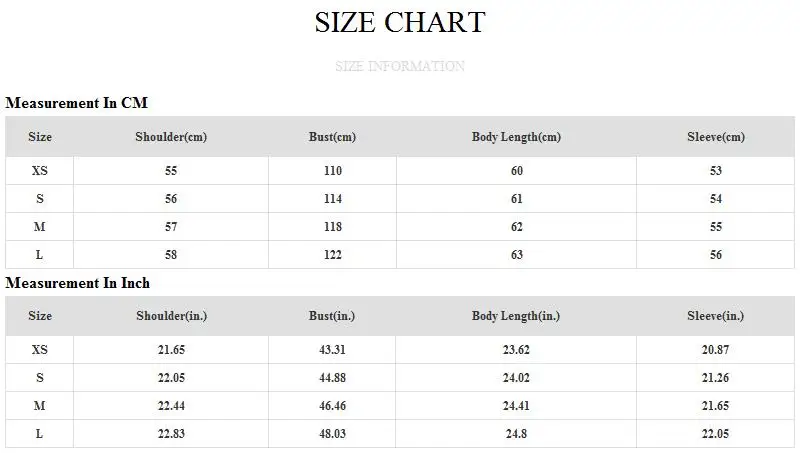Viewport: 800px width, 453px height.
Task: Select the bust value 110 cell
Action: tap(332, 171)
